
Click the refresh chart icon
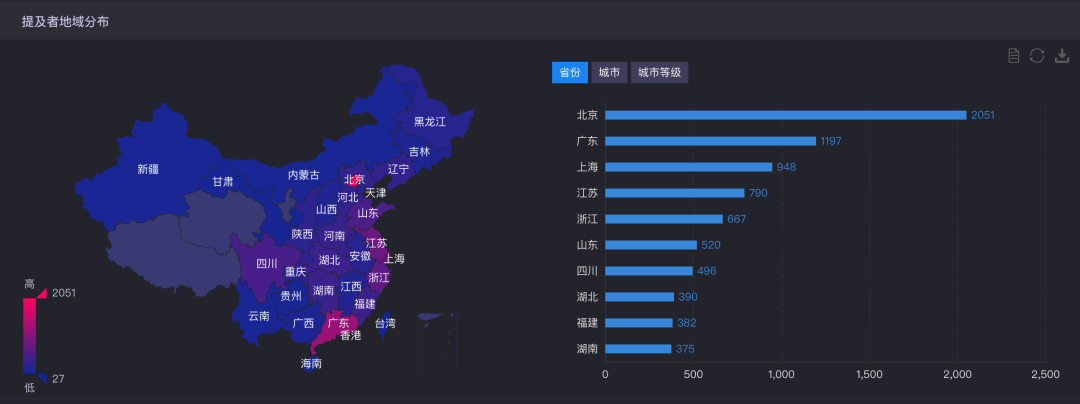coord(1037,56)
